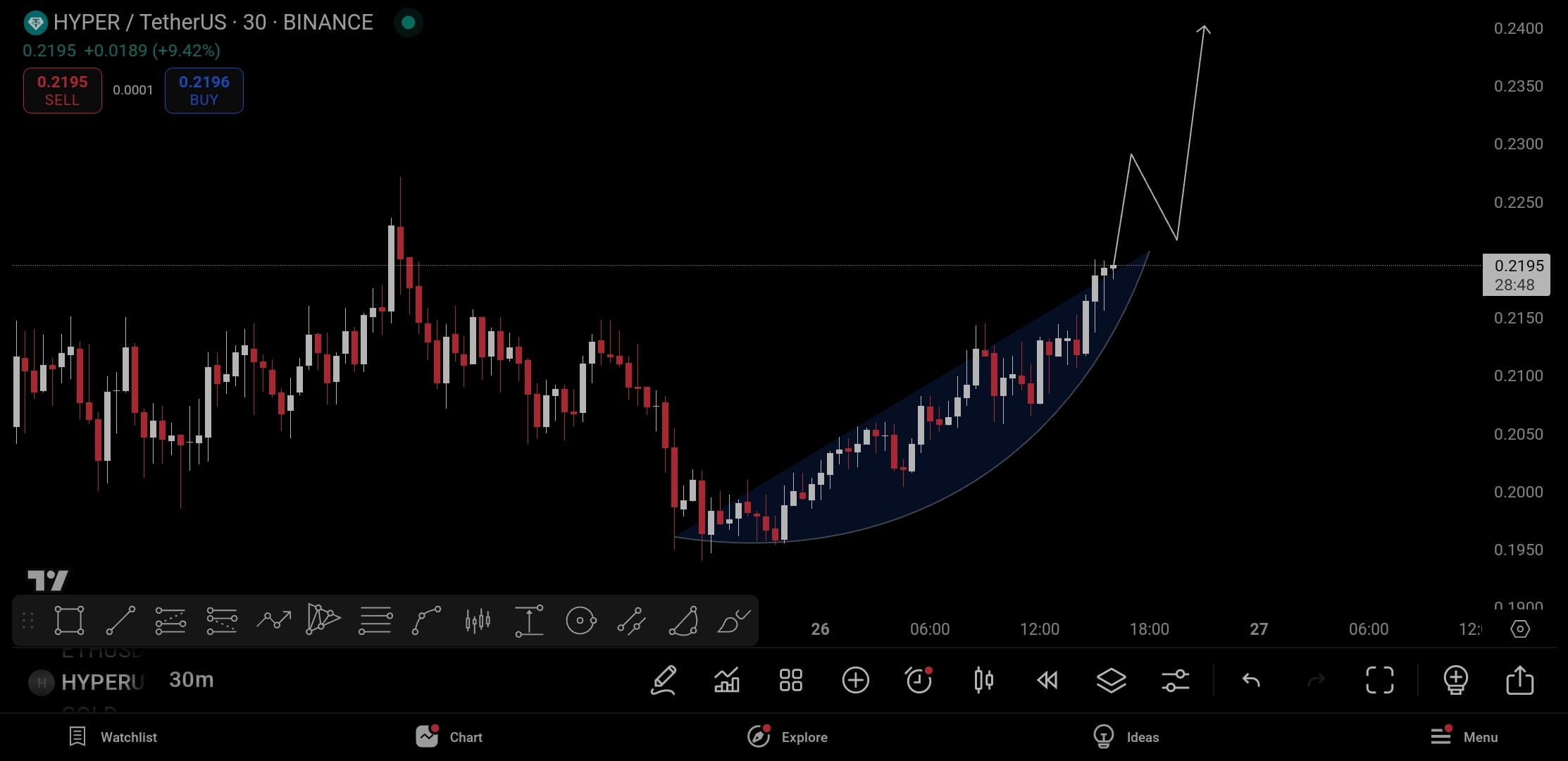This screenshot has width=1568, height=761.
Task: Open the four-square grid templates icon
Action: 791,681
